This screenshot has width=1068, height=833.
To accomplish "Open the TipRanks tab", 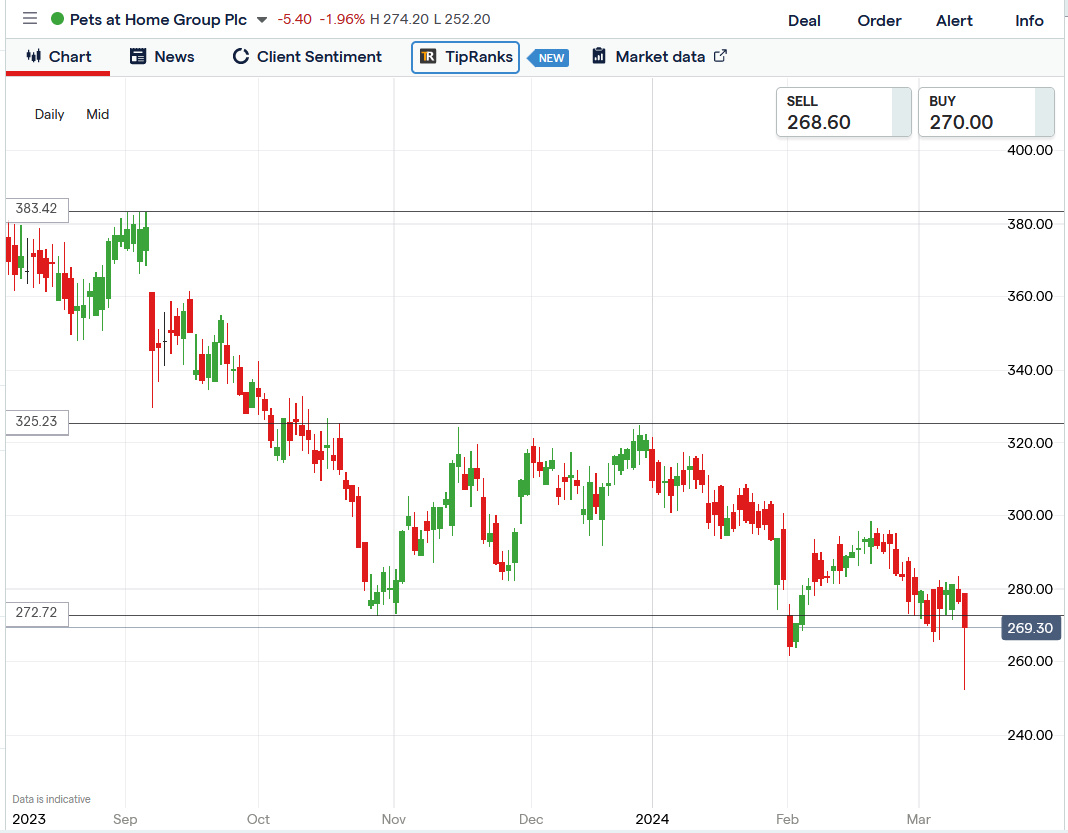I will [465, 57].
